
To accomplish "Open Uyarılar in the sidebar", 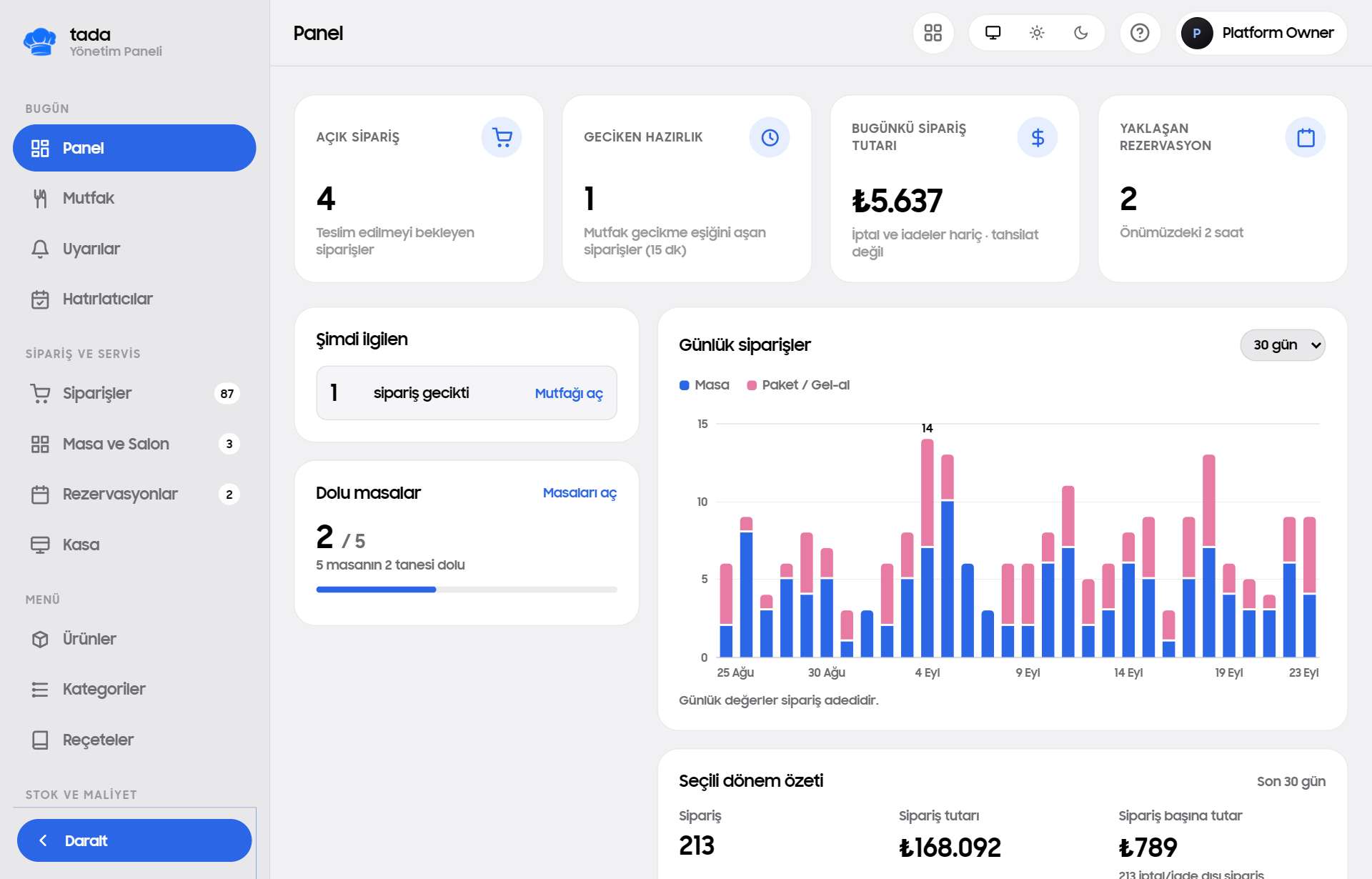I will click(x=134, y=249).
